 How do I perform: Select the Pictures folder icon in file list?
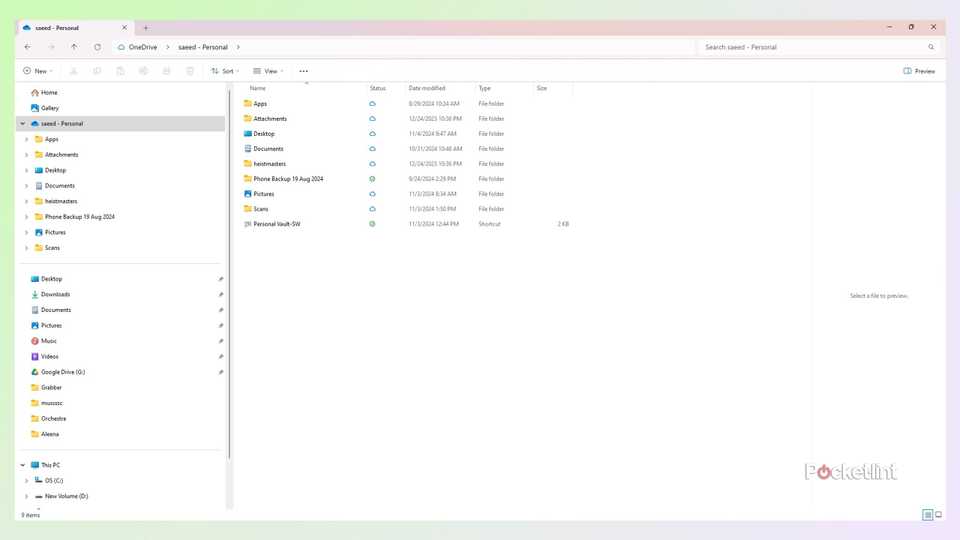pyautogui.click(x=248, y=194)
